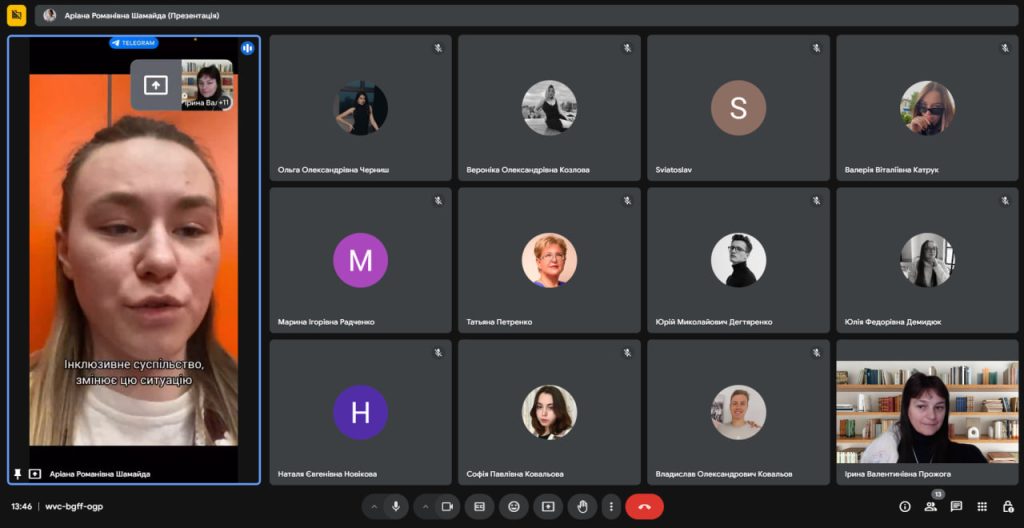This screenshot has width=1024, height=528.
Task: Expand audio settings chevron beside microphone
Action: [374, 507]
